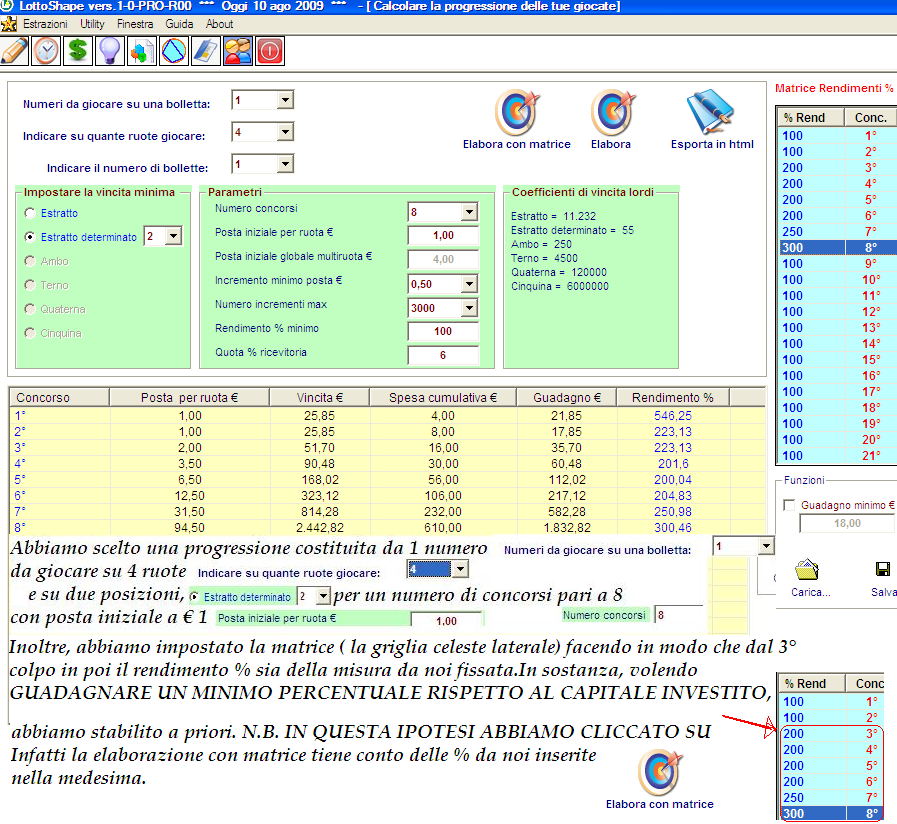The width and height of the screenshot is (897, 824).
Task: Open the Finestra menu
Action: click(135, 24)
